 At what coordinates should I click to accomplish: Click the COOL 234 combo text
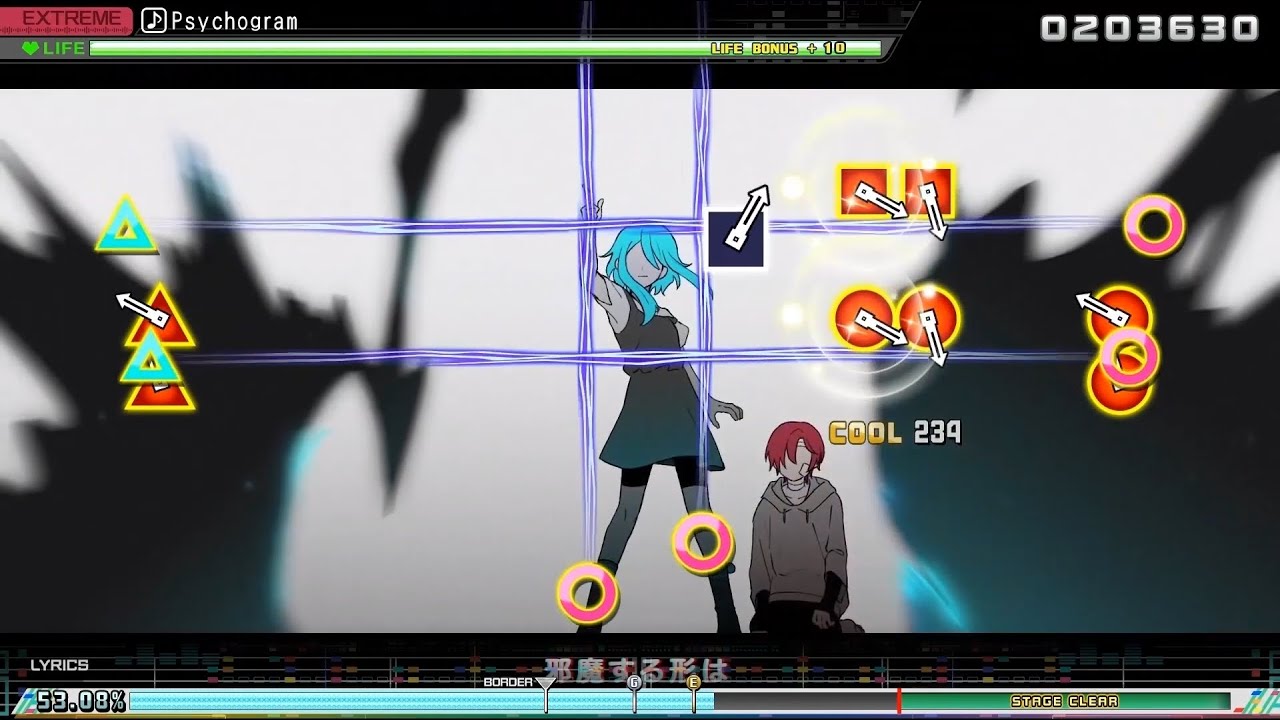895,432
